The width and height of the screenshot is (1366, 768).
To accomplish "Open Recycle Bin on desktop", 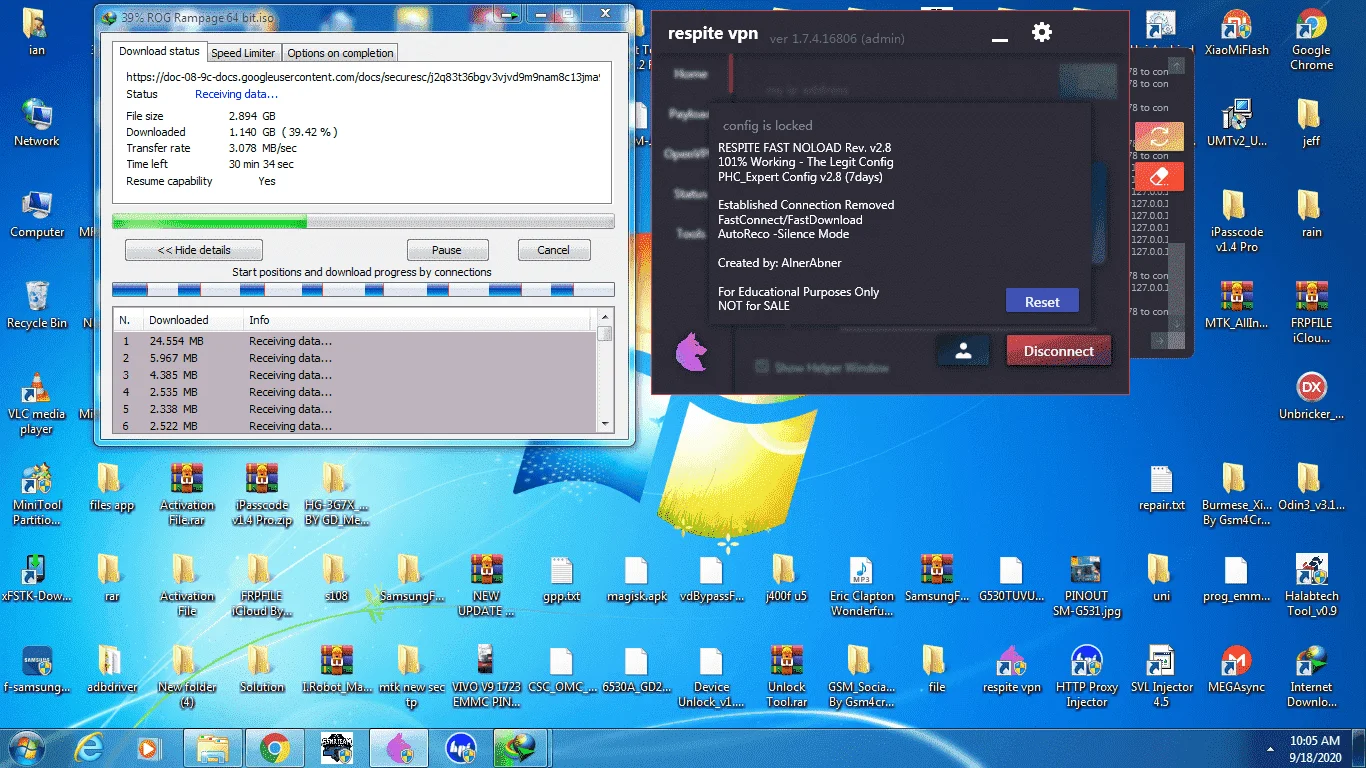I will coord(37,305).
